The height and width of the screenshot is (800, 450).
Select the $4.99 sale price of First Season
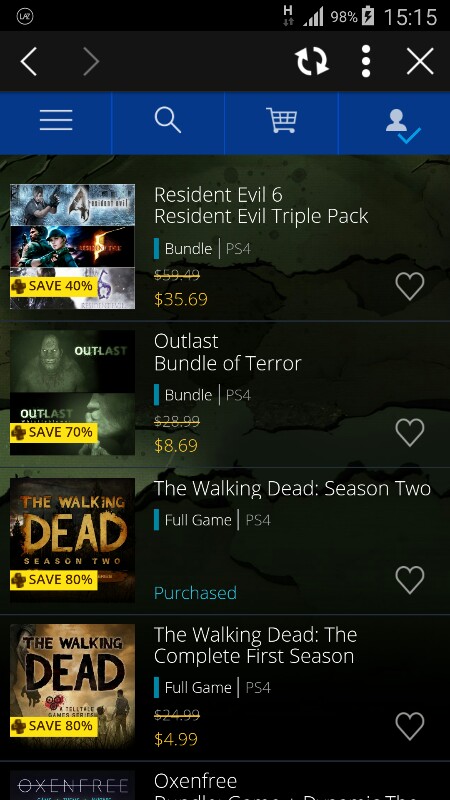176,739
